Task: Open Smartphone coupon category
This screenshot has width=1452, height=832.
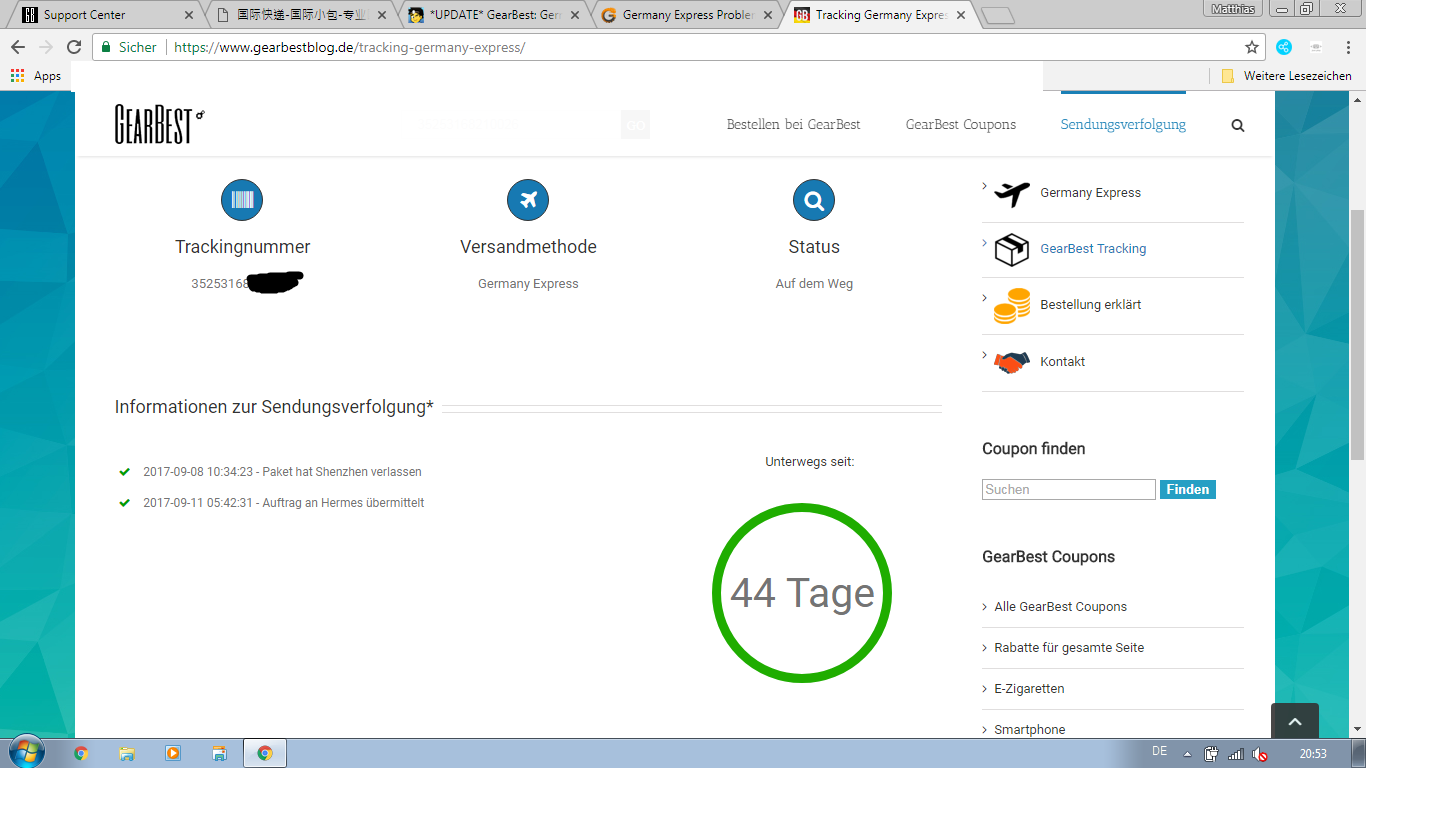Action: (1029, 730)
